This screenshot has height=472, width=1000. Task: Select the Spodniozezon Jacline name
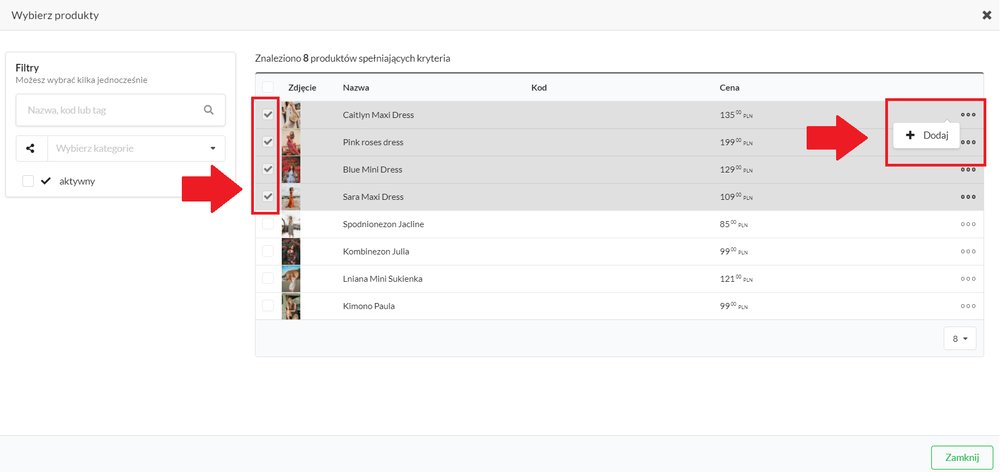pos(383,225)
